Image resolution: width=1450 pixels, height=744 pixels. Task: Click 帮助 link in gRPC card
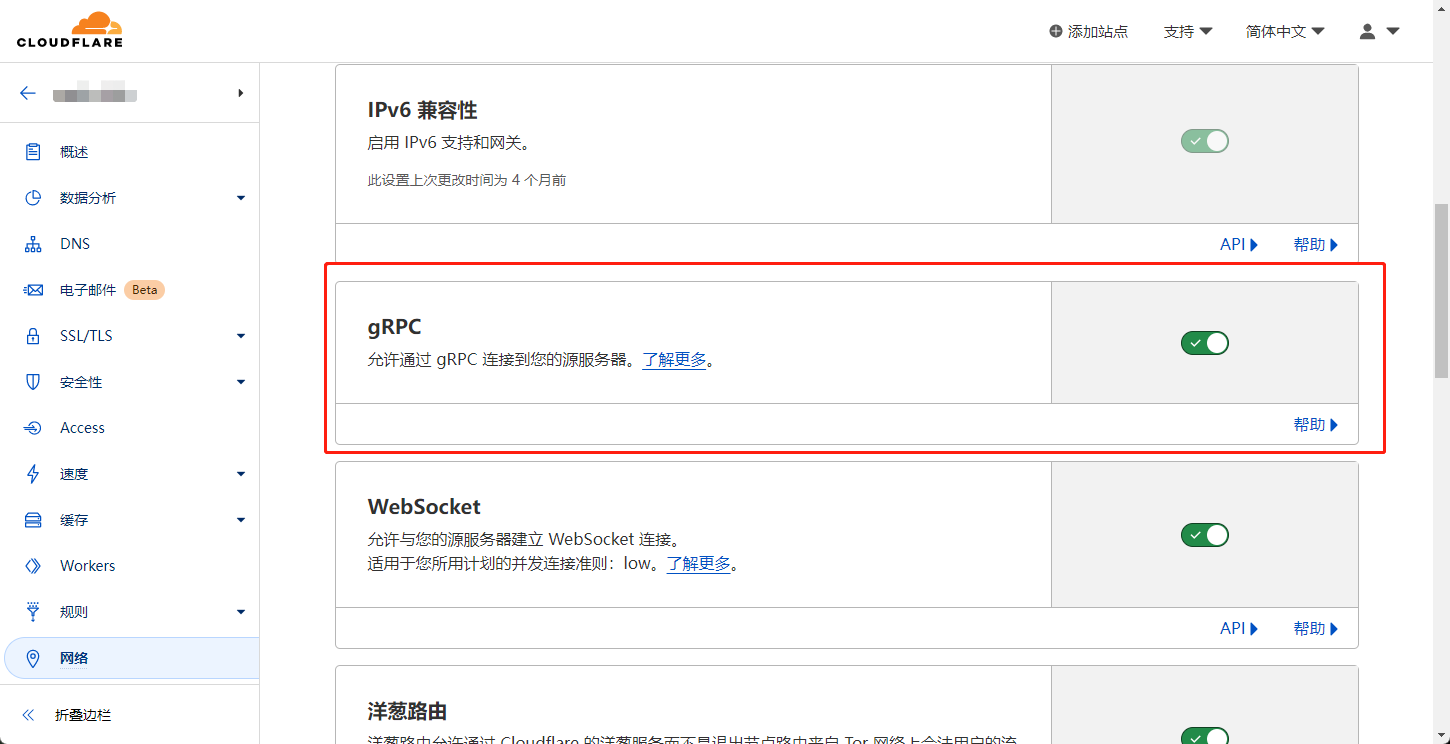(x=1316, y=425)
